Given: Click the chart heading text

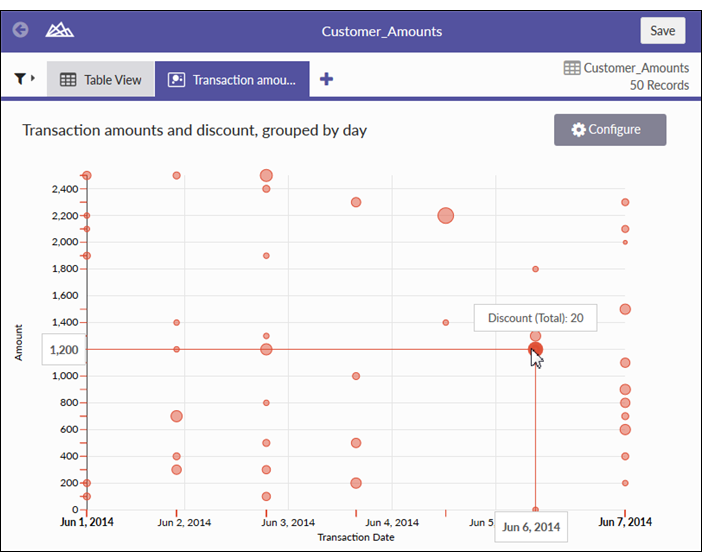Looking at the screenshot, I should [195, 130].
